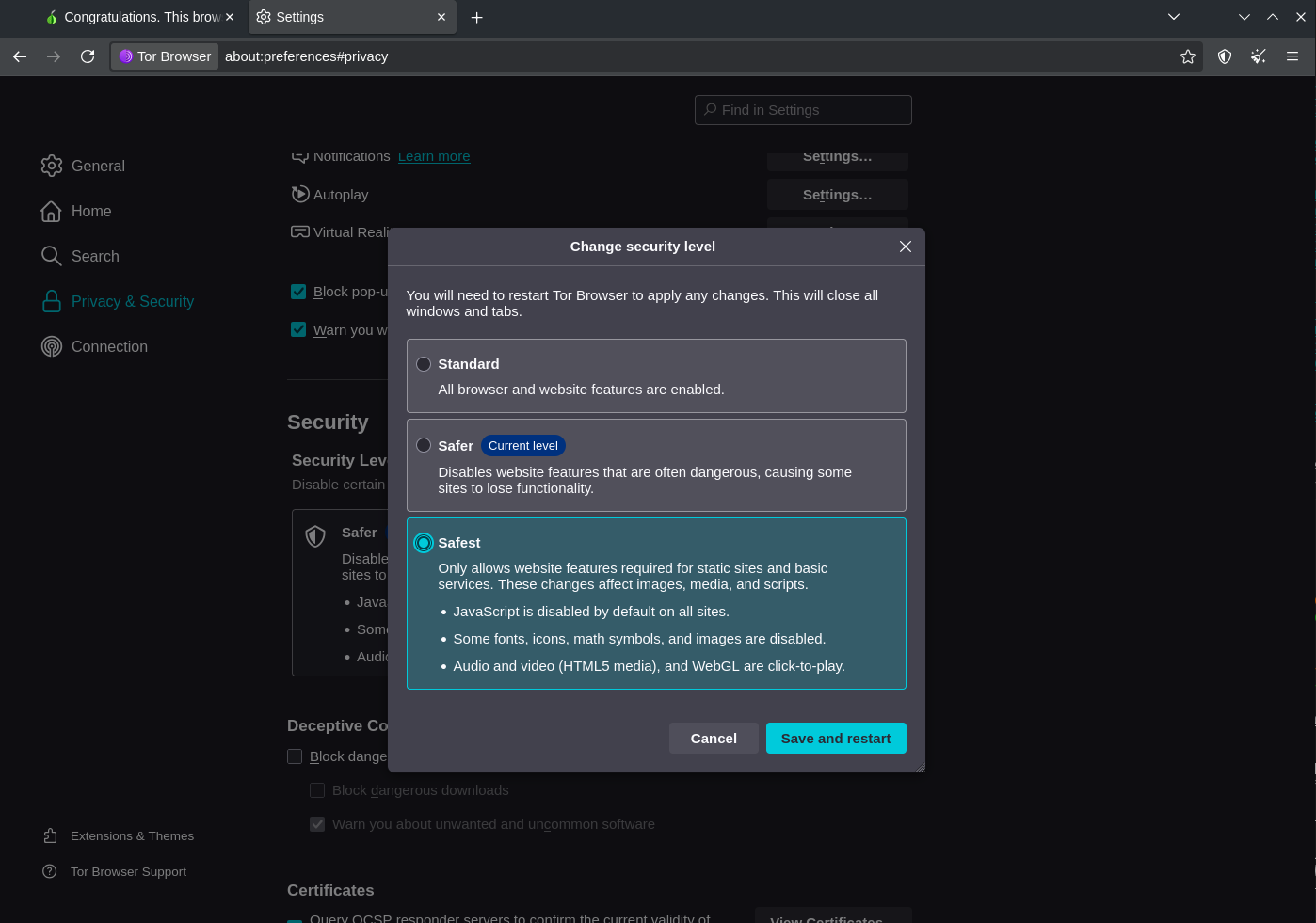This screenshot has width=1316, height=923.
Task: Switch to the Settings tab
Action: click(x=352, y=17)
